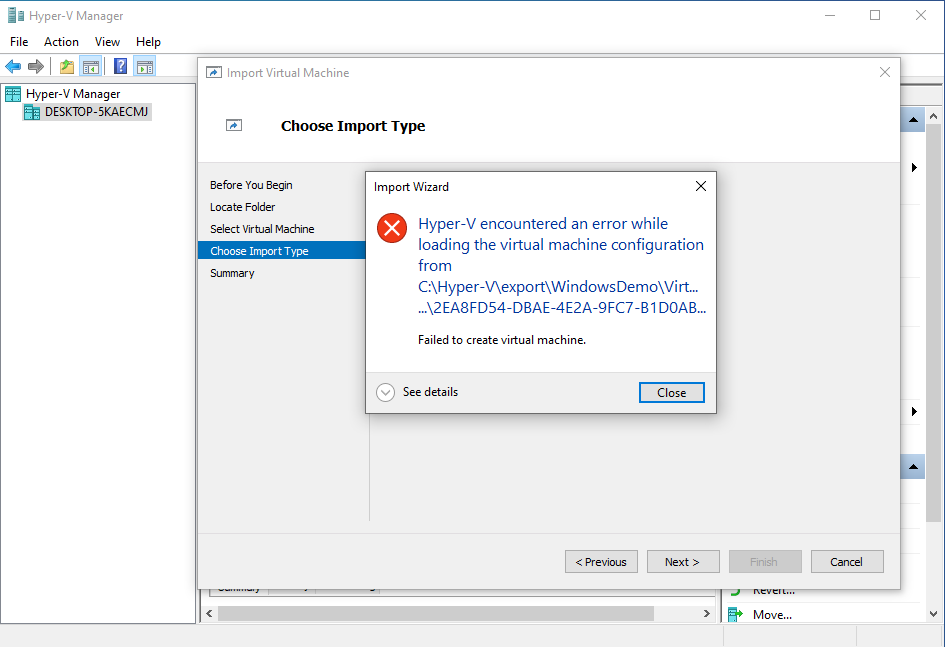The height and width of the screenshot is (647, 945).
Task: Click the Hyper-V Manager app title icon
Action: click(x=16, y=16)
